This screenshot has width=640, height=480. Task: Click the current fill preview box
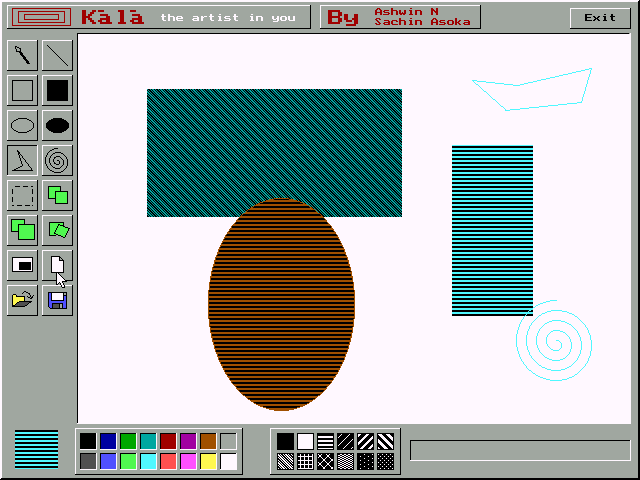[36, 449]
